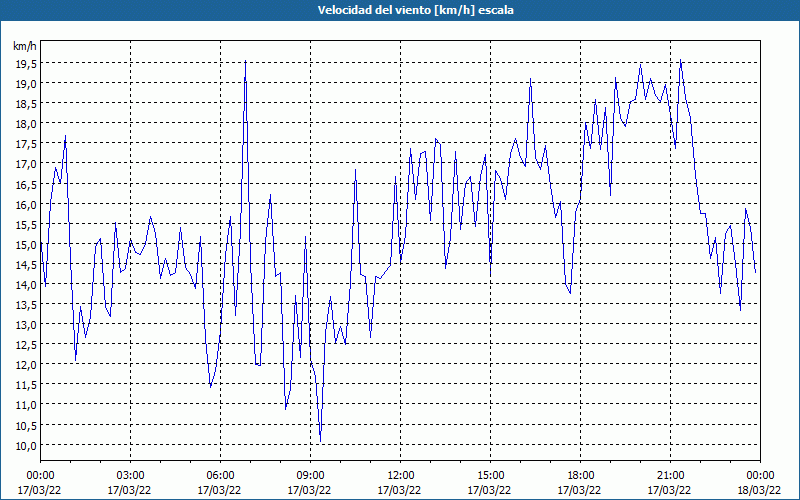Click the '19,0' y-axis value

click(x=25, y=83)
